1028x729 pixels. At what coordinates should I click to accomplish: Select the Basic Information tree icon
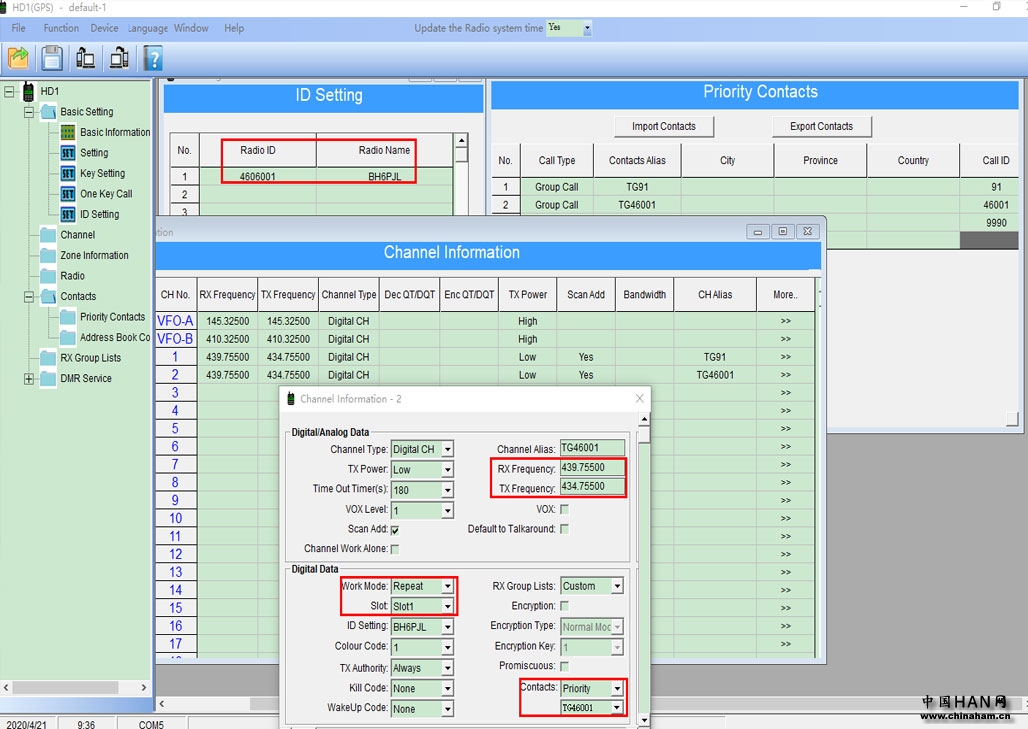68,132
